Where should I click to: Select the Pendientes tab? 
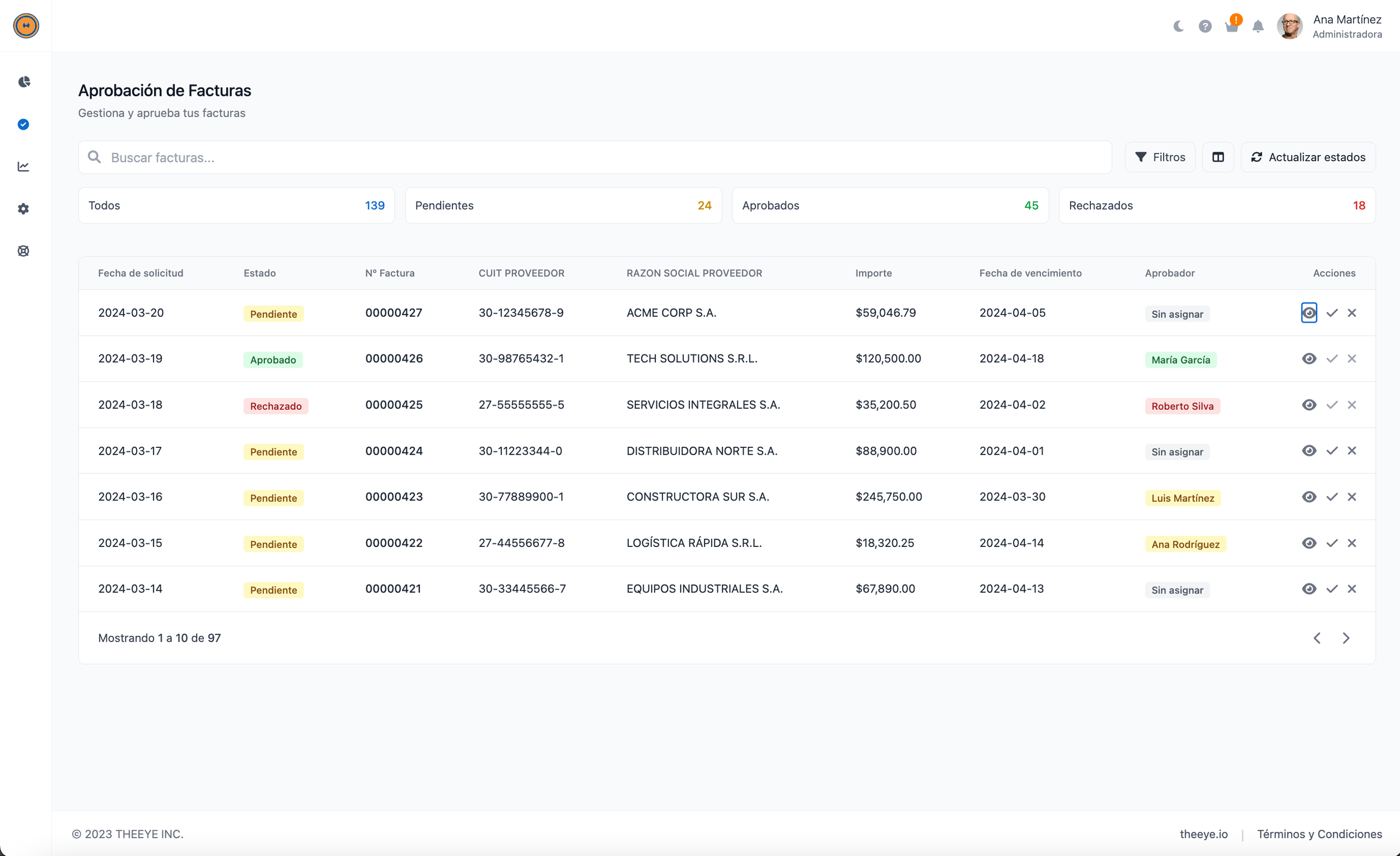point(563,205)
